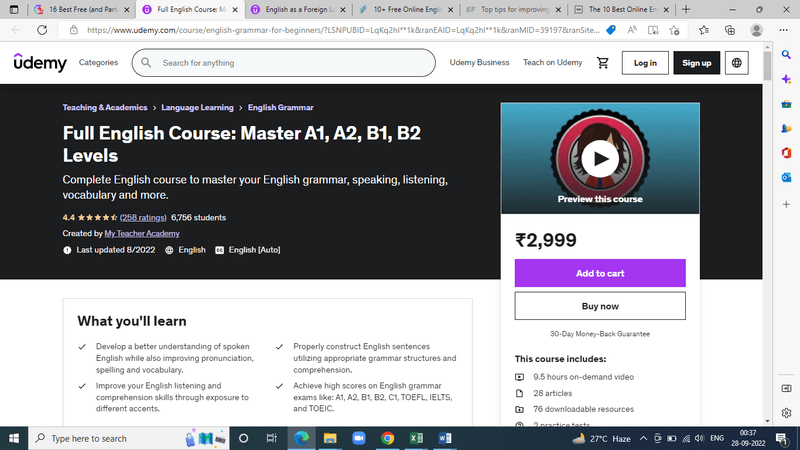Open the shopping cart icon

point(603,63)
